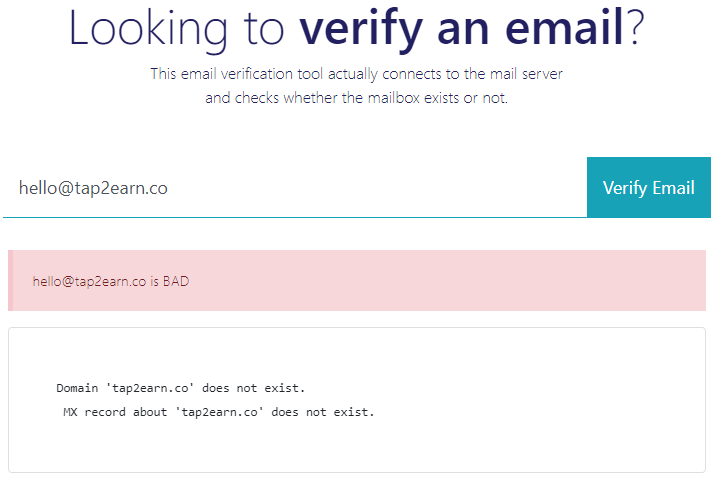Viewport: 716px width, 482px height.
Task: Click the 'hello@tap2earn.co is BAD' result message
Action: (x=111, y=281)
